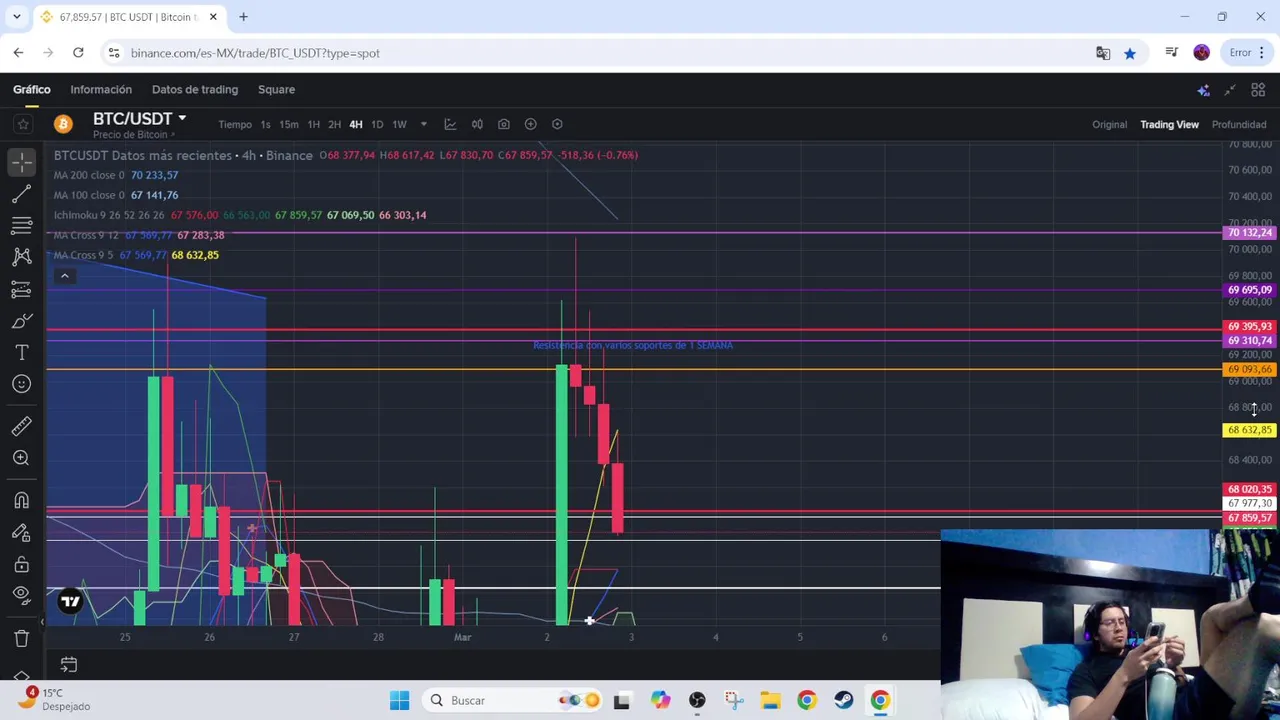
Task: Toggle hide all drawings eye icon
Action: pyautogui.click(x=21, y=595)
